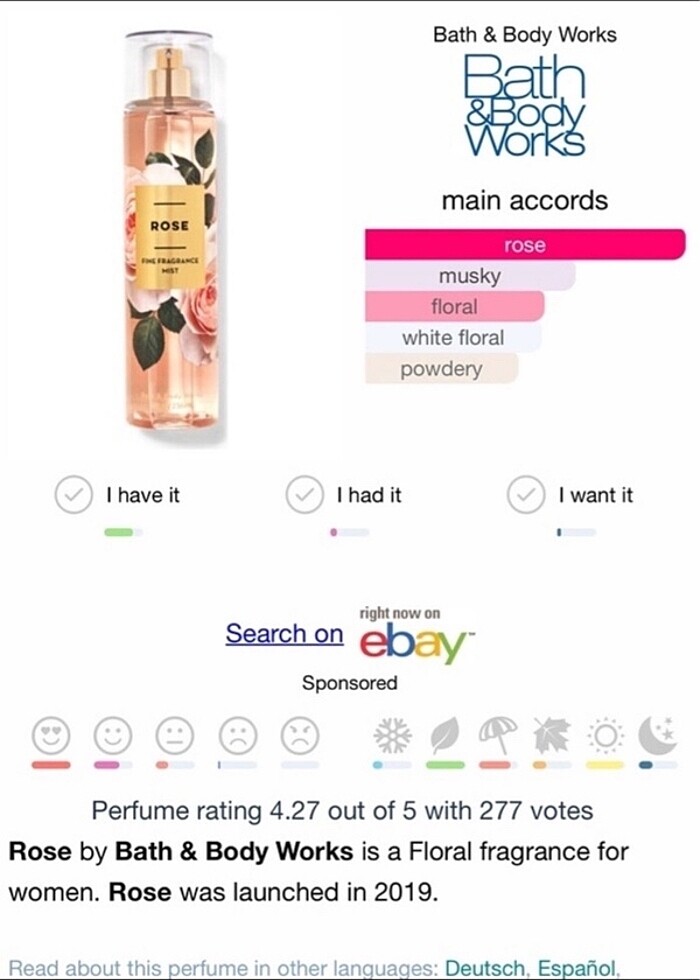This screenshot has width=700, height=980.
Task: Click the pink rose accord bar
Action: [524, 244]
